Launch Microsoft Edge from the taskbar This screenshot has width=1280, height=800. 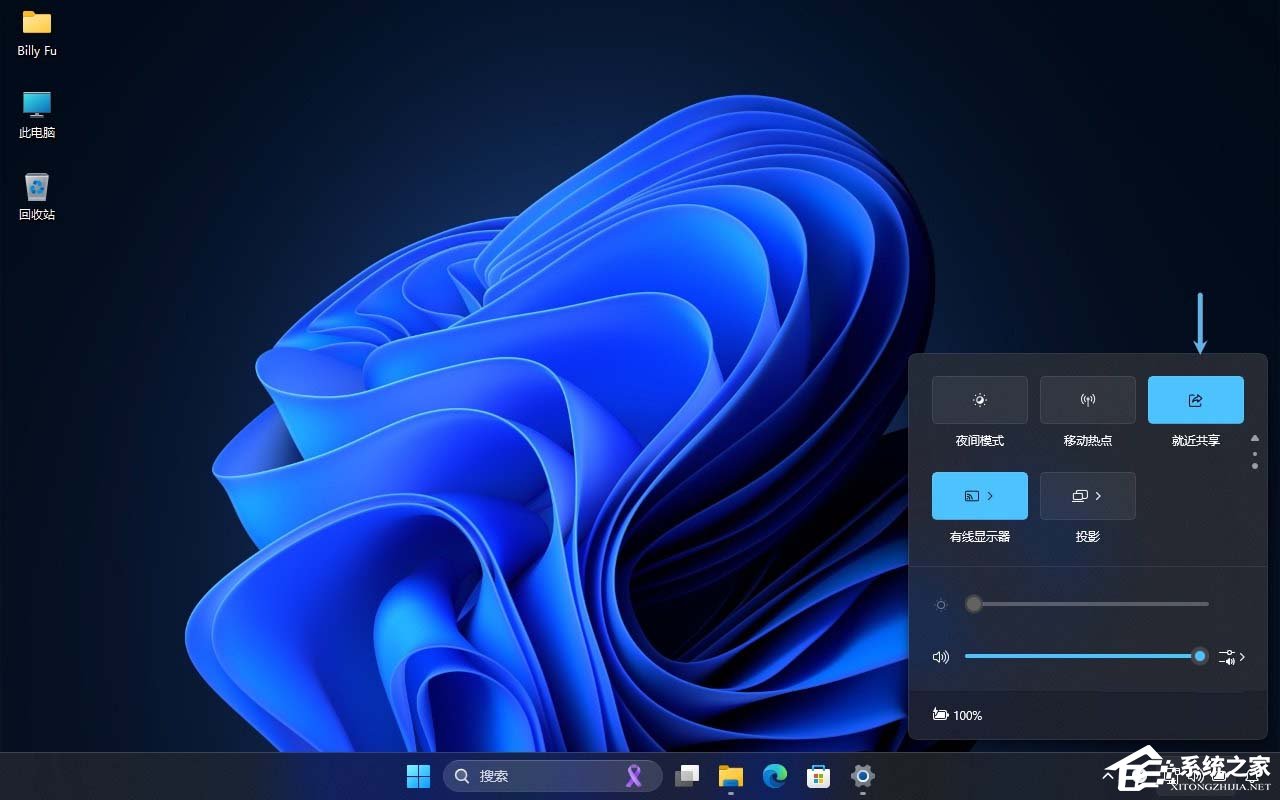point(775,776)
